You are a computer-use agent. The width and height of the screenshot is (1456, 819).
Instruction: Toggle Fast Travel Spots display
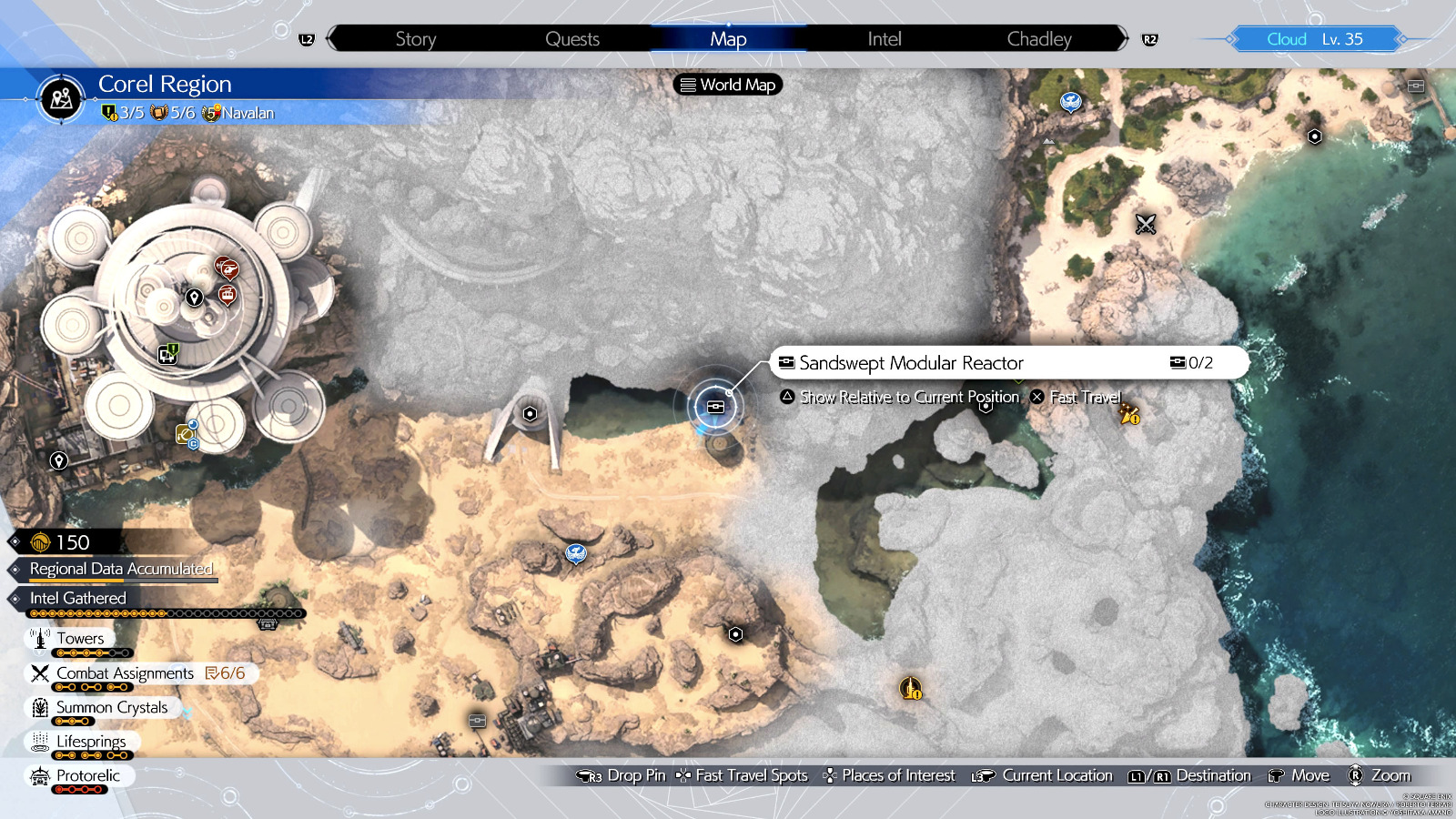point(749,775)
